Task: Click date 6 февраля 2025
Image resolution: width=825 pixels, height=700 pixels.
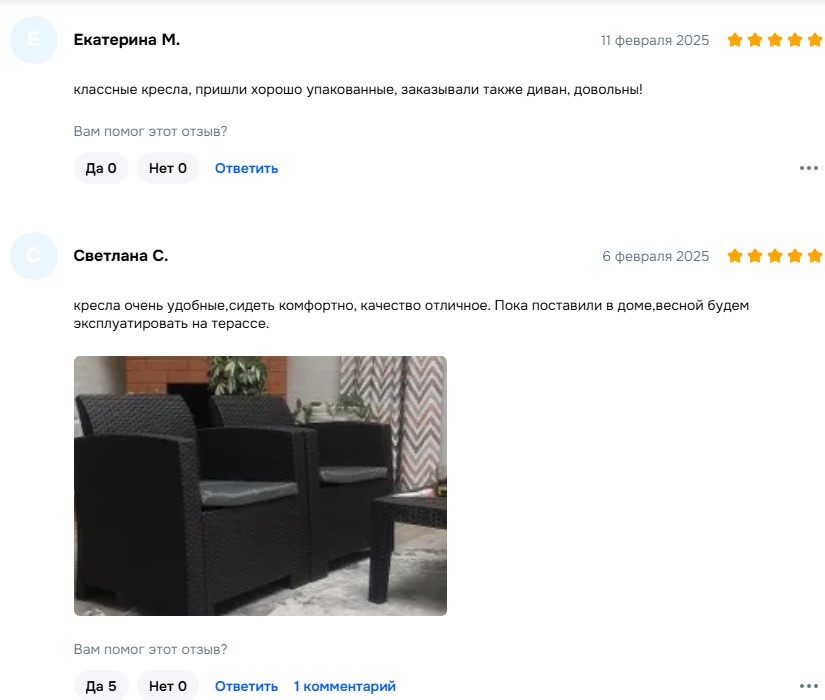Action: (x=656, y=256)
